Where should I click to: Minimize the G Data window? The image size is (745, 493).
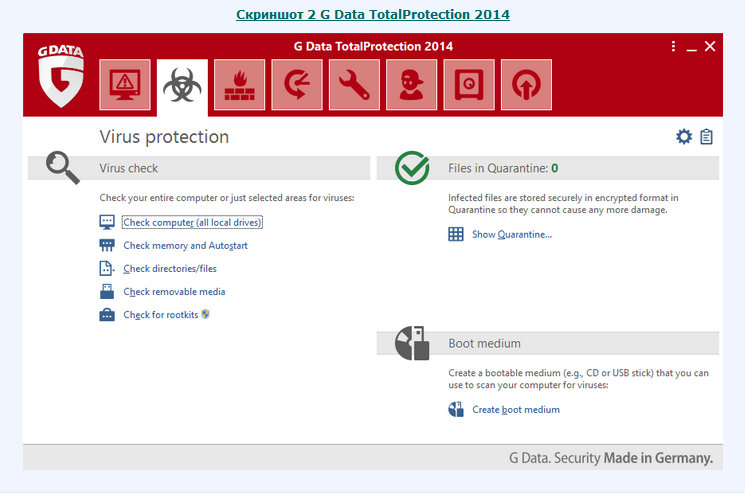click(692, 48)
